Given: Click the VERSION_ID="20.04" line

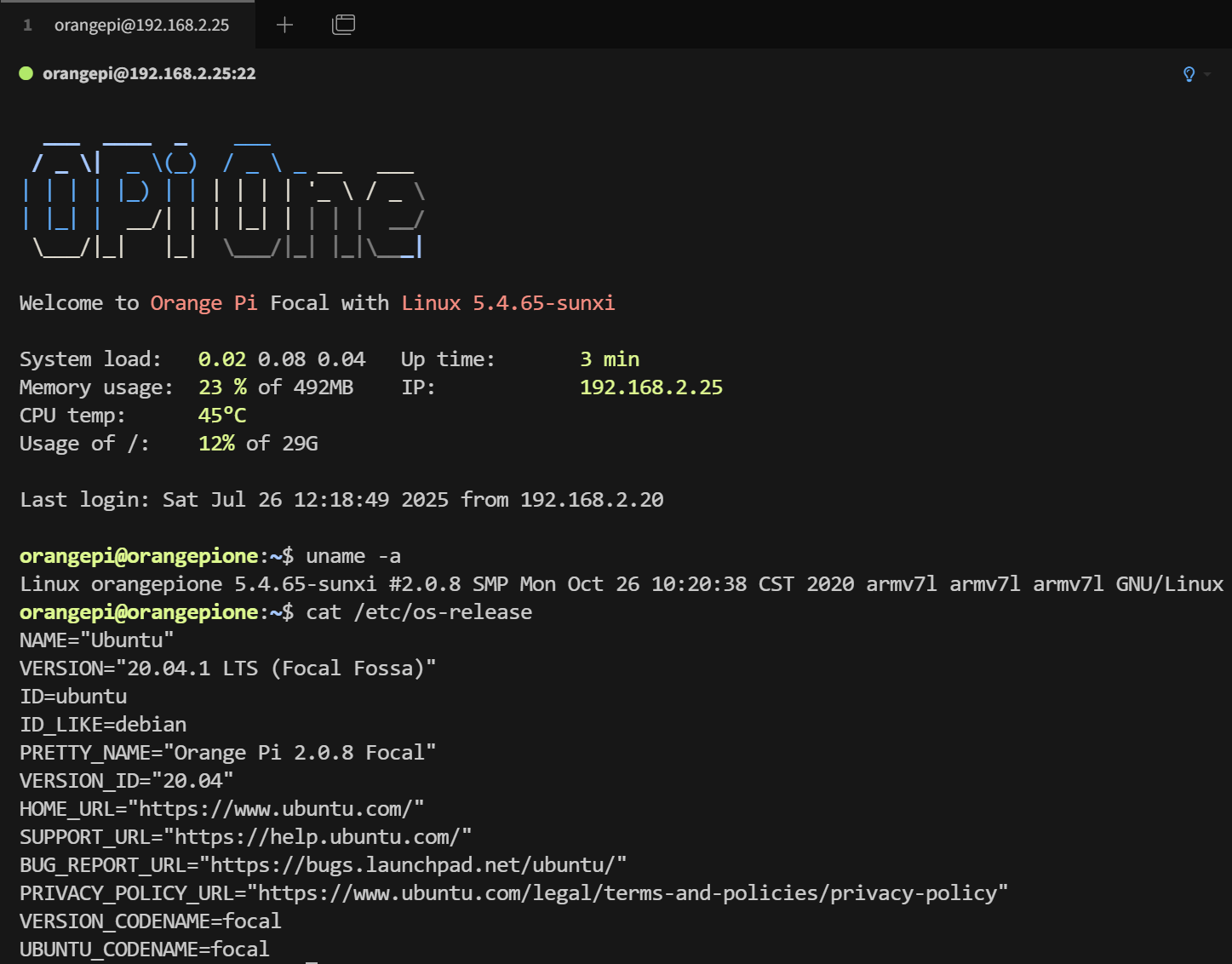Looking at the screenshot, I should tap(127, 781).
